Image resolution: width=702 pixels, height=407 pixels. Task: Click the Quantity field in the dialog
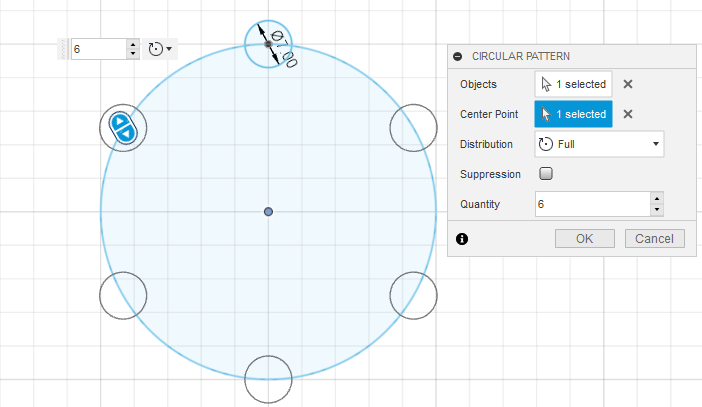point(591,204)
